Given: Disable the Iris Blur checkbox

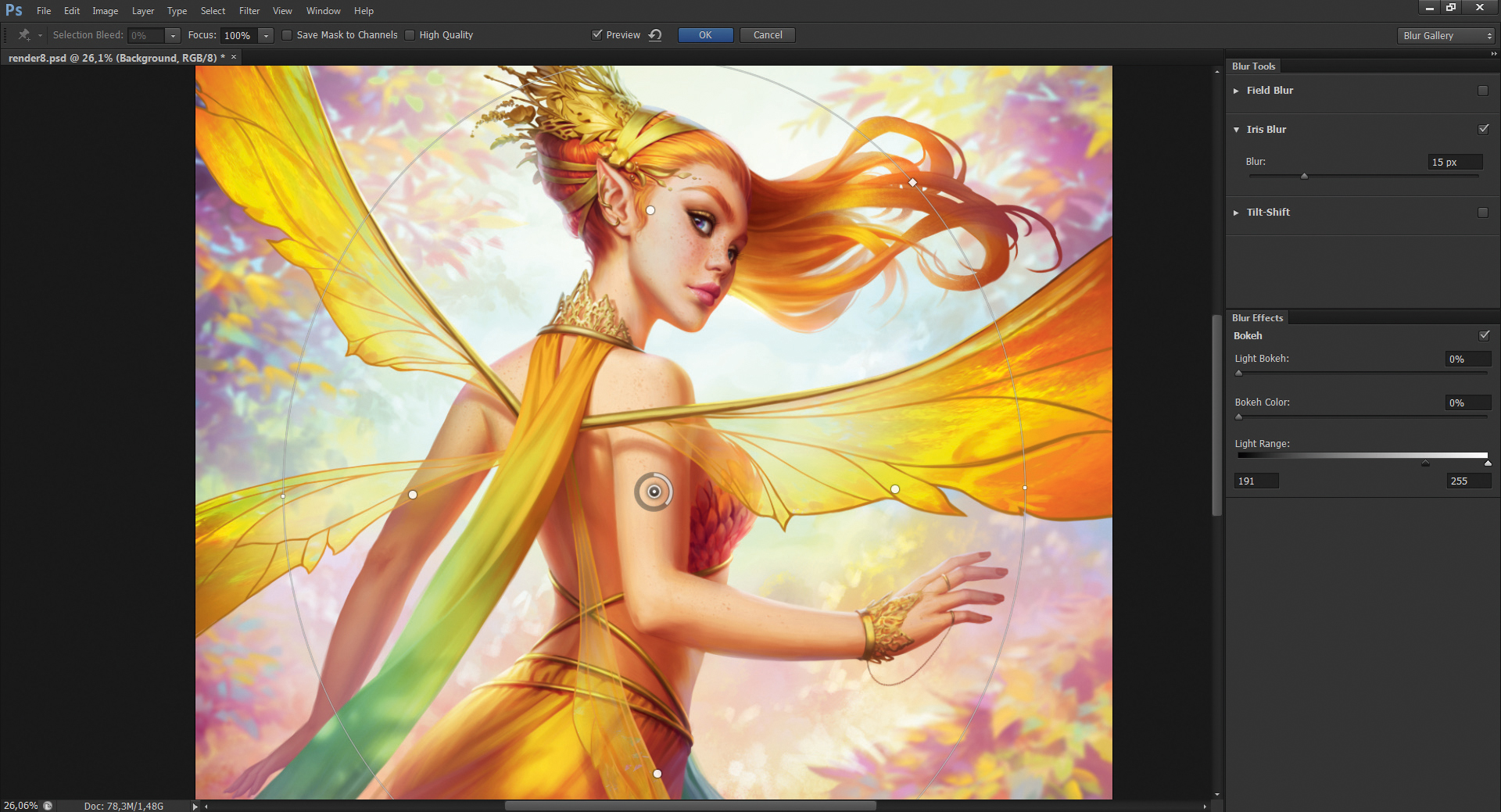Looking at the screenshot, I should point(1483,129).
